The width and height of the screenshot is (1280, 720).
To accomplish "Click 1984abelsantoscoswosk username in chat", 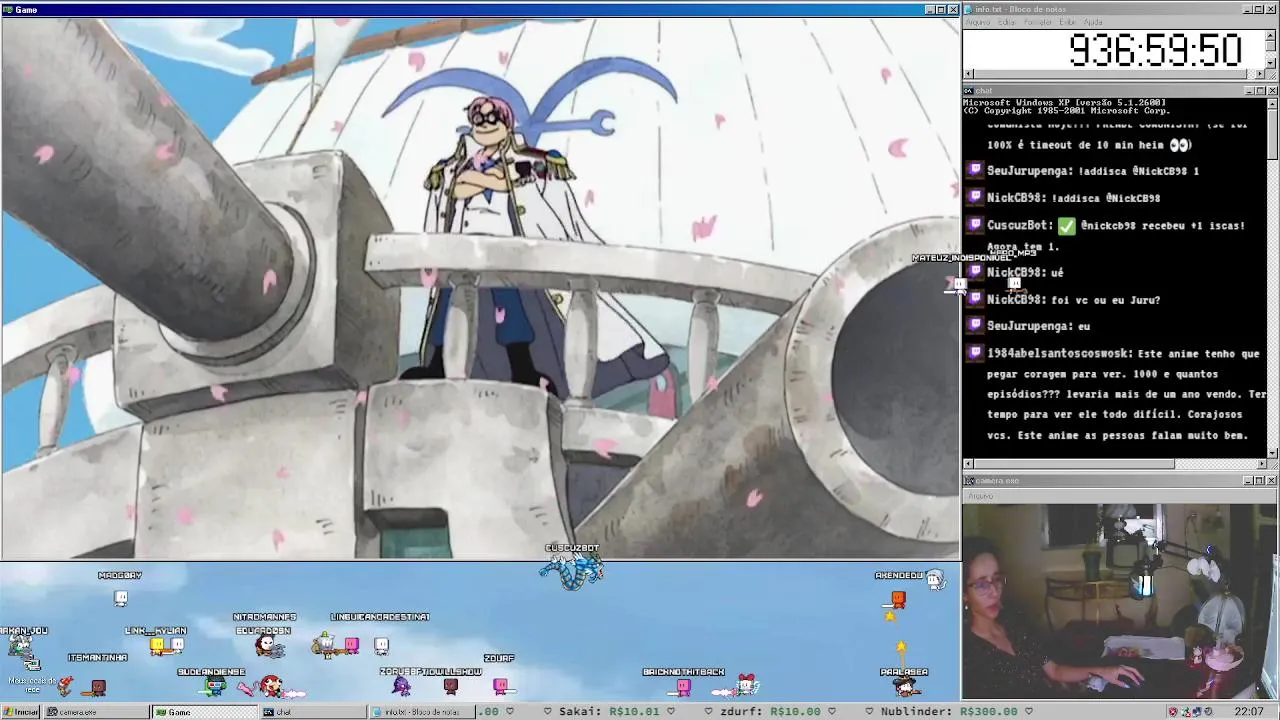I will pos(1059,353).
